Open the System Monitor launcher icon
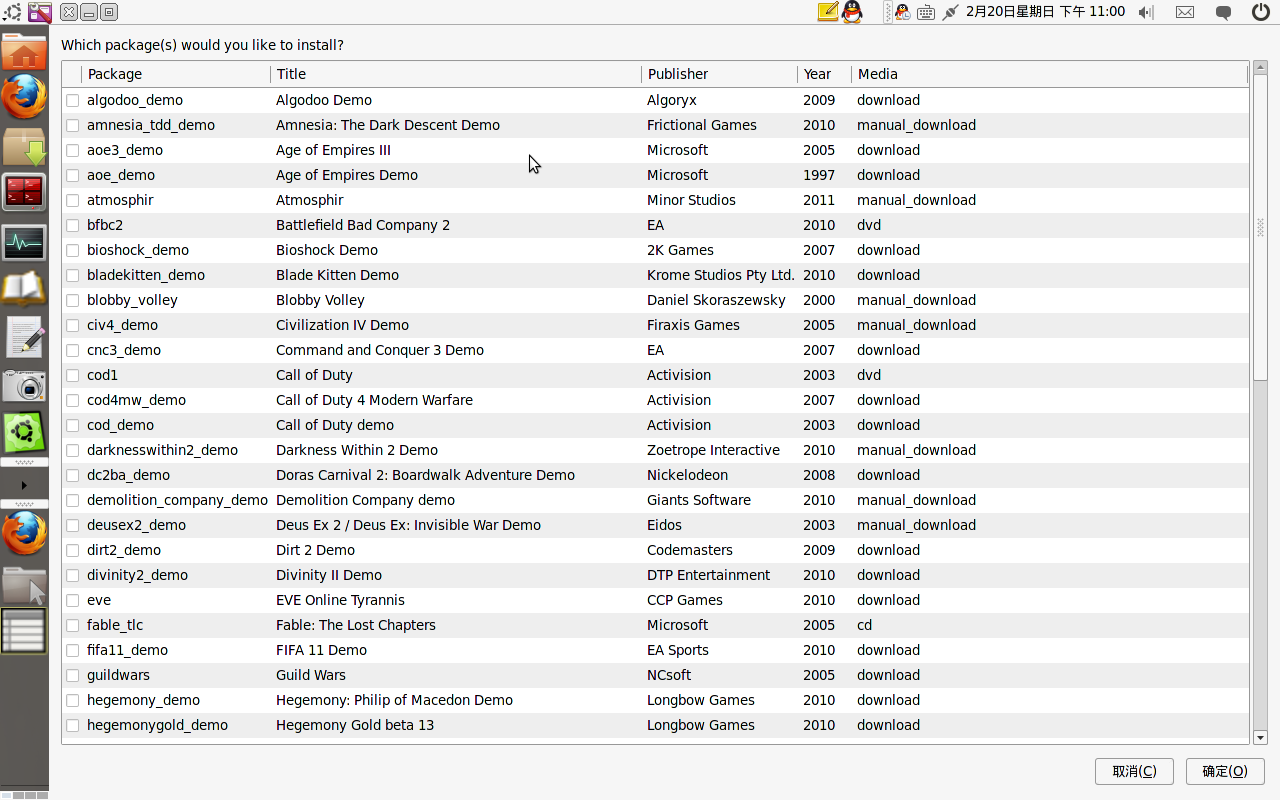 point(24,242)
